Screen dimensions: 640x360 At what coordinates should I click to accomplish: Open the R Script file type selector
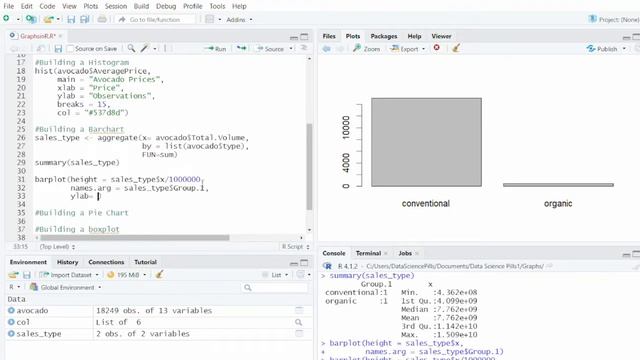click(x=296, y=247)
